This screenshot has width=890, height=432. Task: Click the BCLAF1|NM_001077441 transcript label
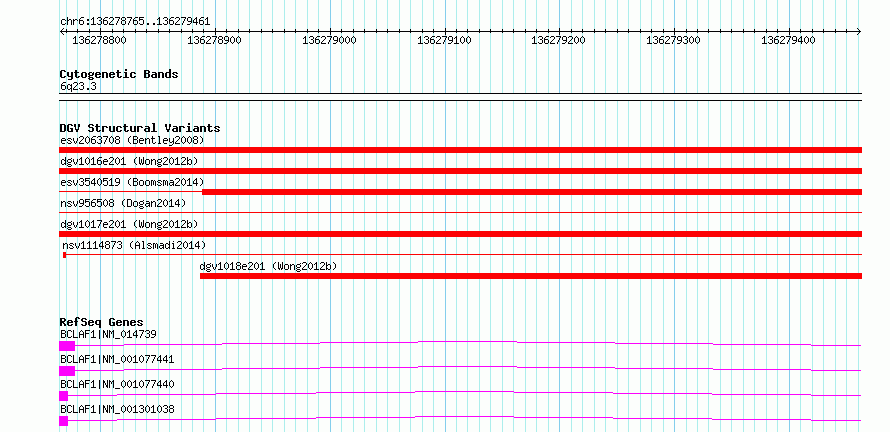click(x=117, y=359)
